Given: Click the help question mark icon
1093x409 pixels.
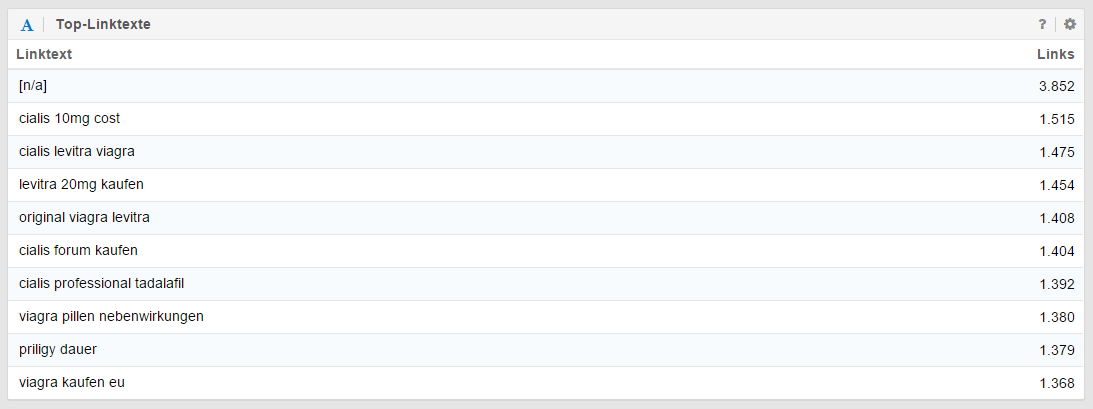Looking at the screenshot, I should [x=1042, y=24].
